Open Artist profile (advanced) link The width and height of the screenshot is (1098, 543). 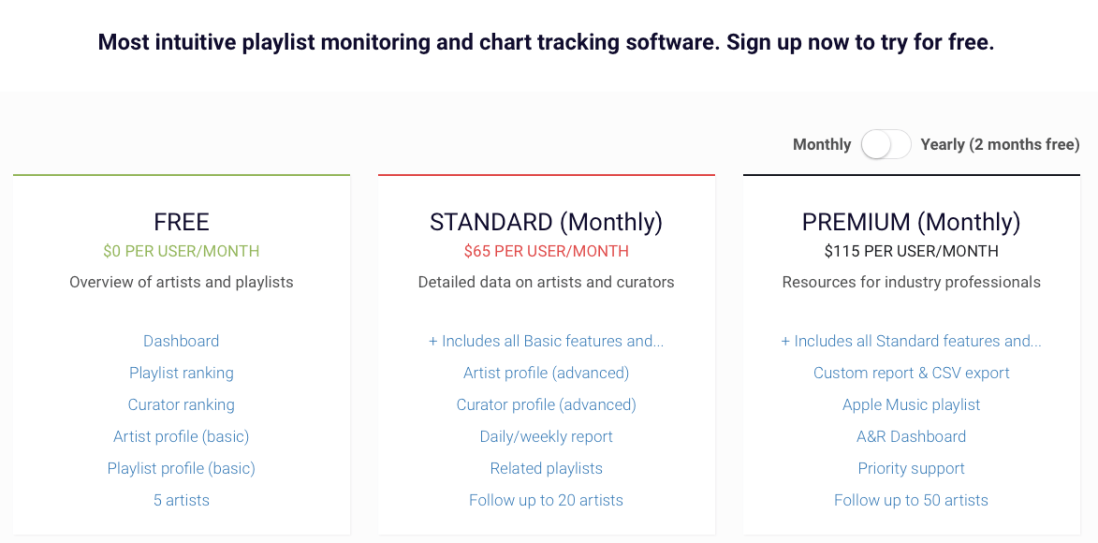pyautogui.click(x=546, y=373)
